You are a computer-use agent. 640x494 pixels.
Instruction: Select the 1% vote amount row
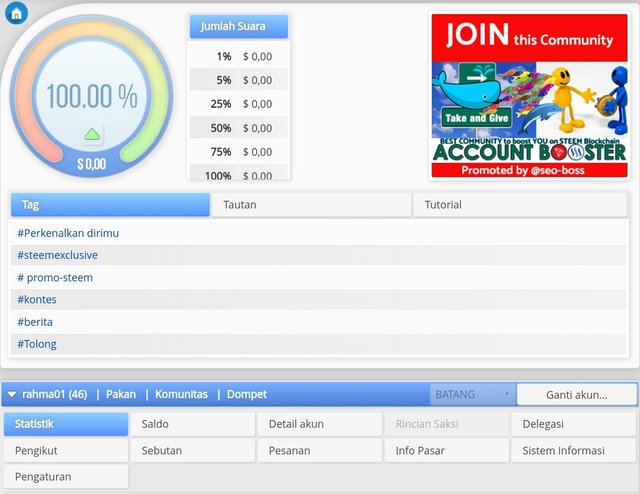[239, 56]
